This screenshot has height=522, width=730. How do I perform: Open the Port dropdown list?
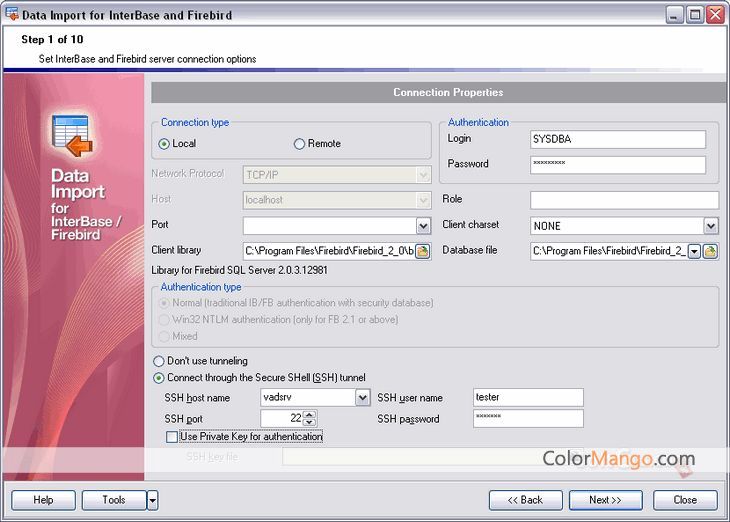click(423, 226)
